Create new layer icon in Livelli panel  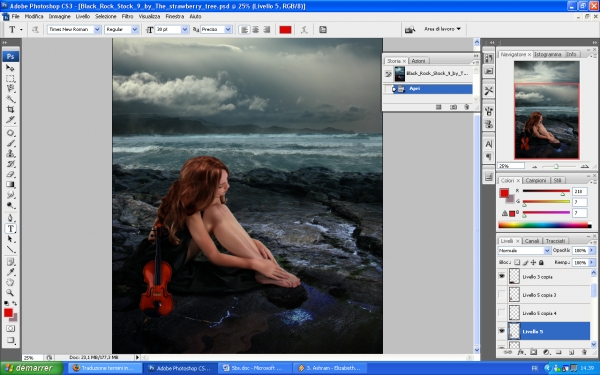pos(571,352)
